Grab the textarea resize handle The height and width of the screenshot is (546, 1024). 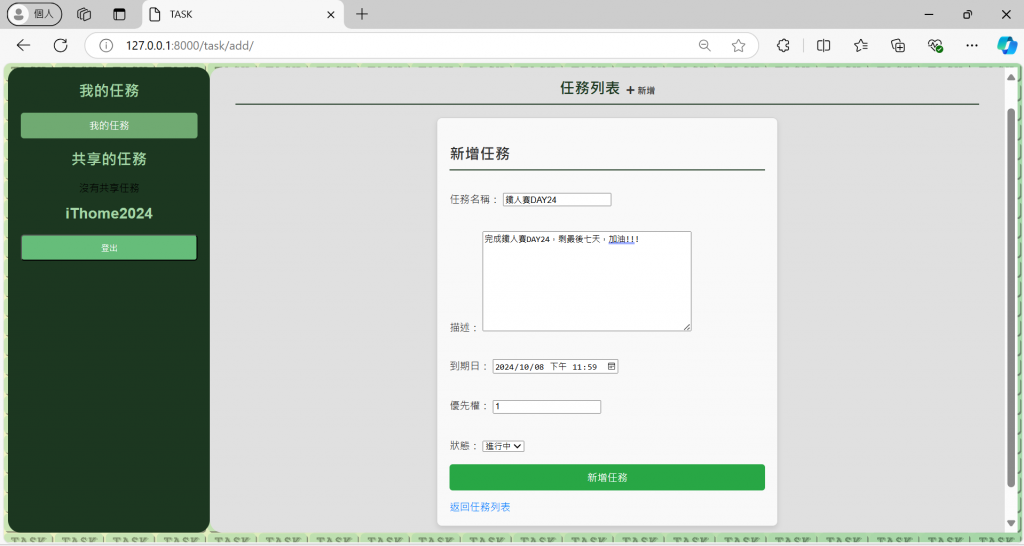(687, 327)
